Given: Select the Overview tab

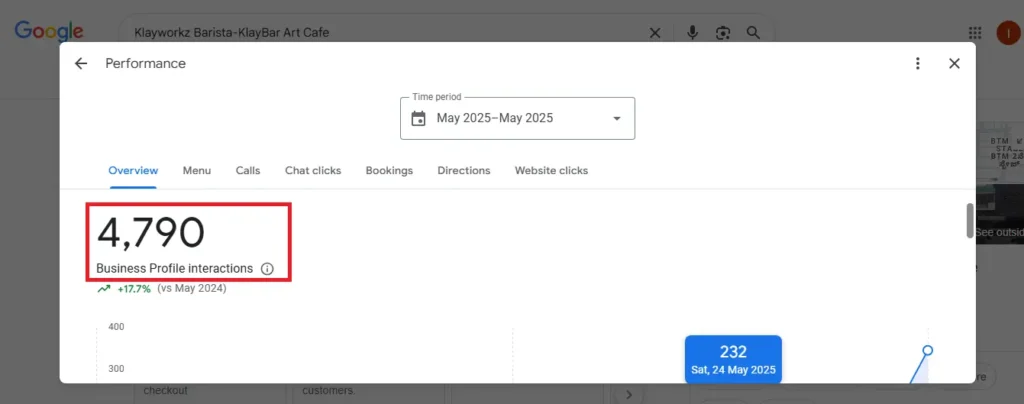Looking at the screenshot, I should [133, 170].
